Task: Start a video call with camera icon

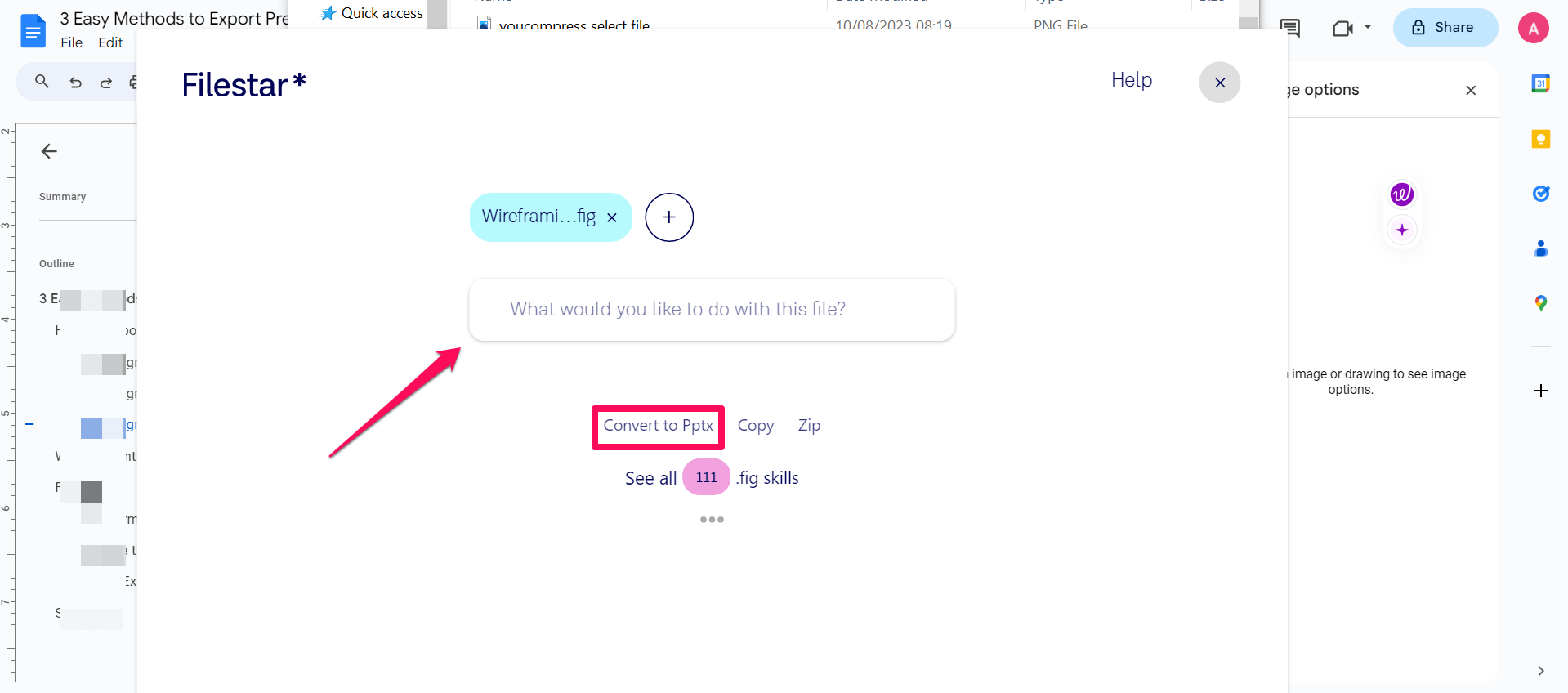Action: 1342,28
